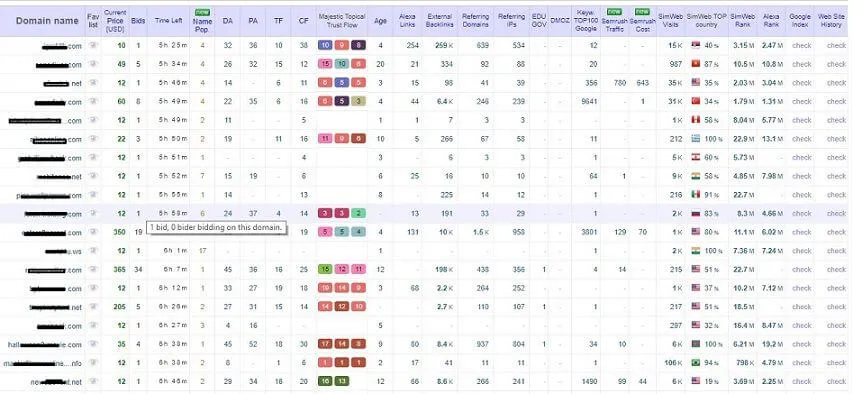Image resolution: width=853 pixels, height=394 pixels.
Task: Click teal trust flow badge 10 in 5h 34m row
Action: point(342,64)
